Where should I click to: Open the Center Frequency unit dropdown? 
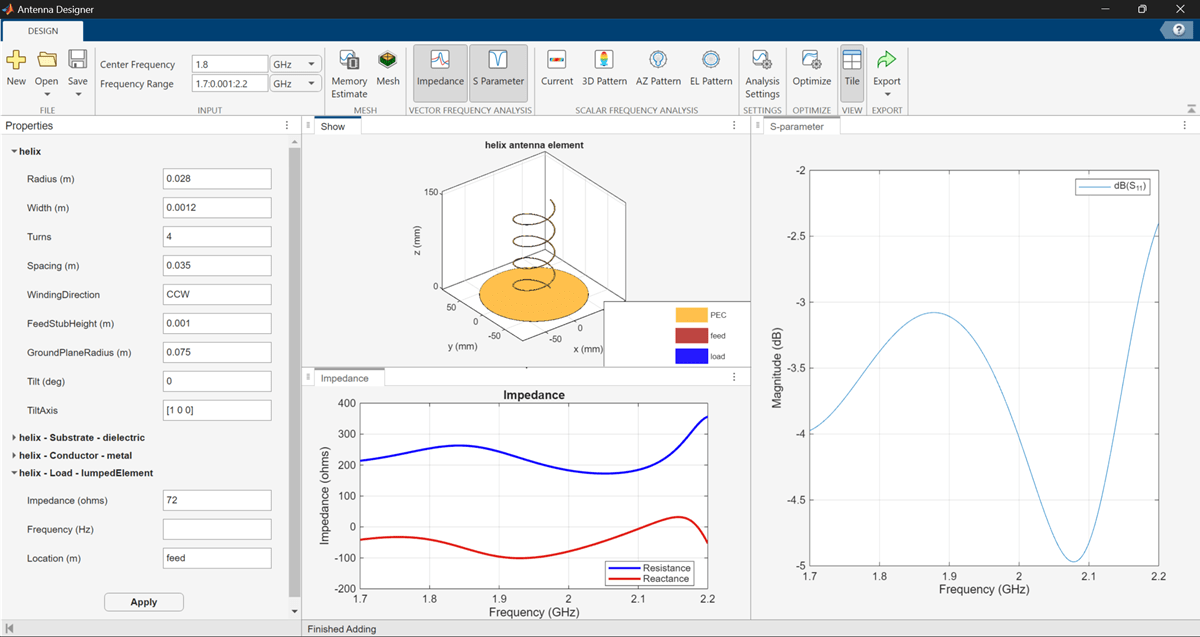[x=296, y=64]
